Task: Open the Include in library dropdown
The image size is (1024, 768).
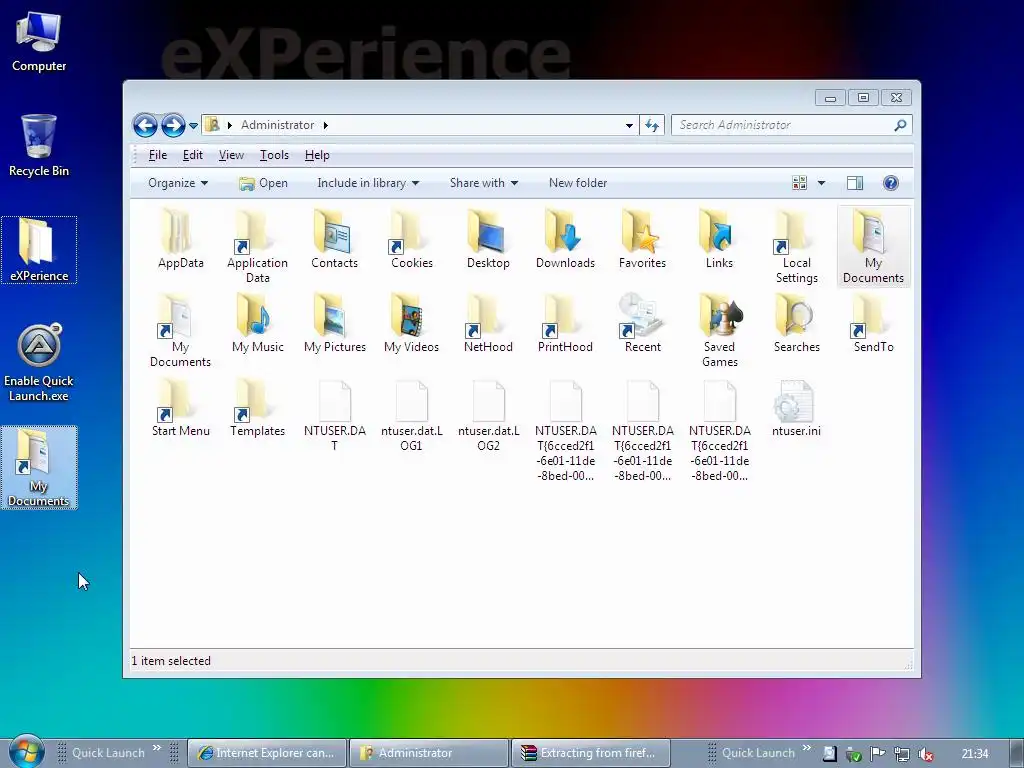Action: tap(368, 183)
